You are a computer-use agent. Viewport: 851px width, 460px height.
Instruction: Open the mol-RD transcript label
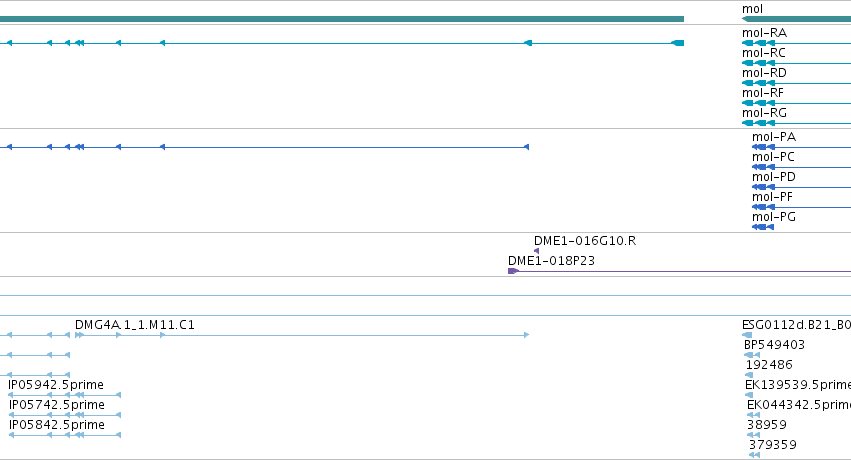(x=764, y=73)
